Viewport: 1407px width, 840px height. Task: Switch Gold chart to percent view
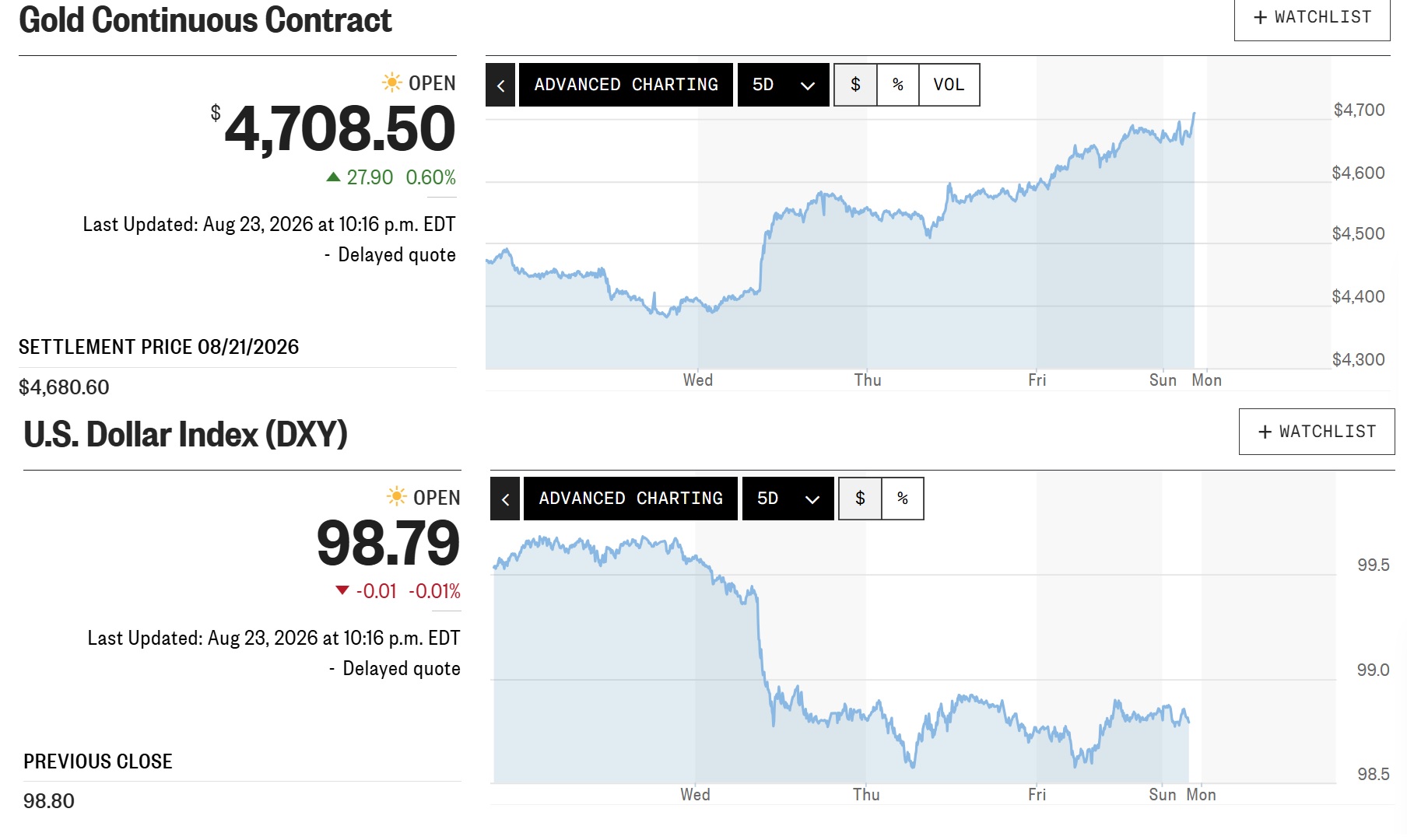click(898, 85)
